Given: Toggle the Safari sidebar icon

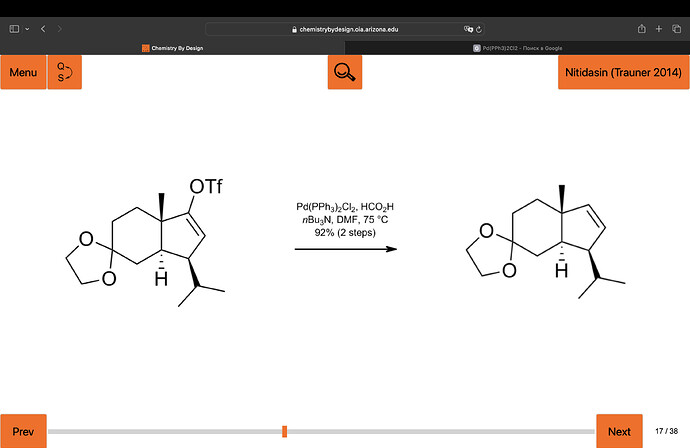Looking at the screenshot, I should (14, 29).
